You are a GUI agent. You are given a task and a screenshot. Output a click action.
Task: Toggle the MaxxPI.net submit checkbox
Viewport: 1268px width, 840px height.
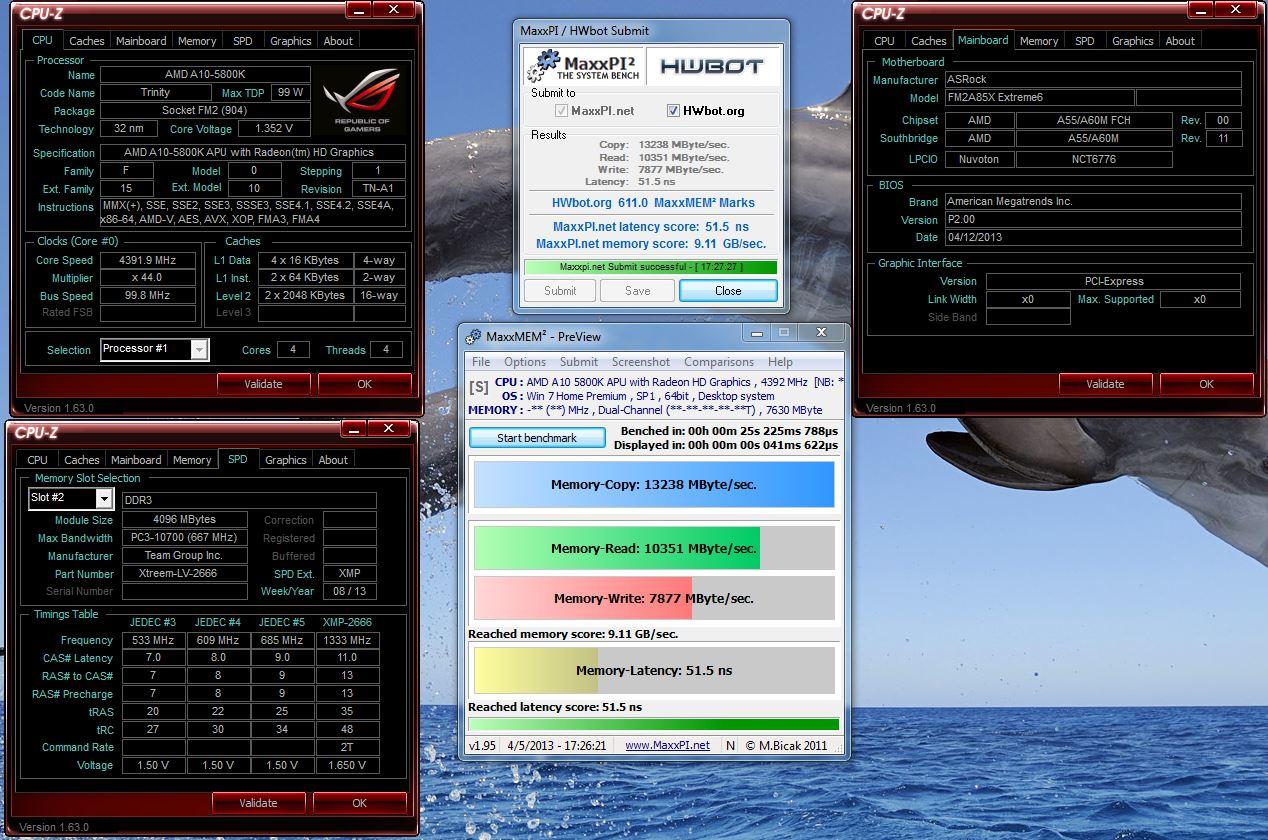(560, 111)
